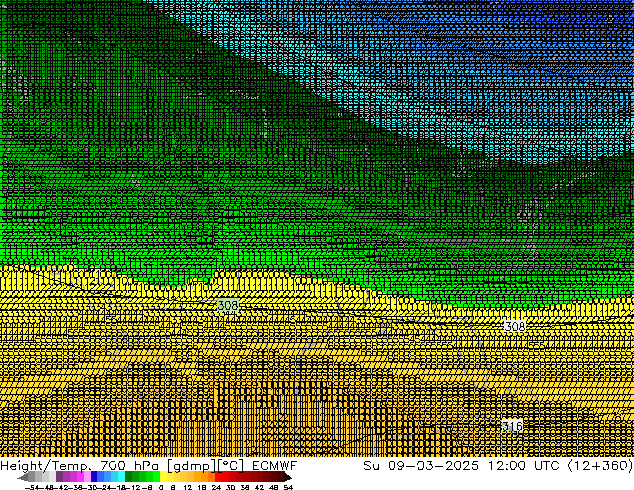Select the dark purple legend swatch
Viewport: 634px width, 490px height.
(x=59, y=476)
